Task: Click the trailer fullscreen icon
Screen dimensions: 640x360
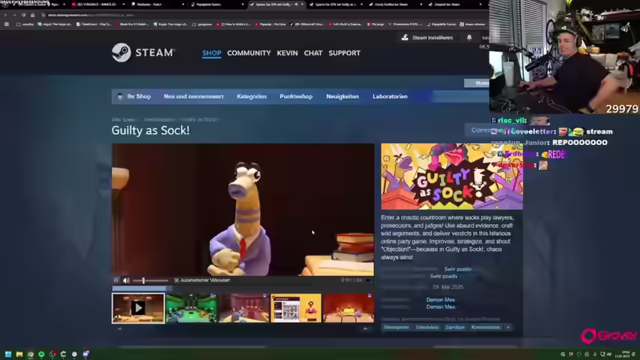Action: pos(368,280)
